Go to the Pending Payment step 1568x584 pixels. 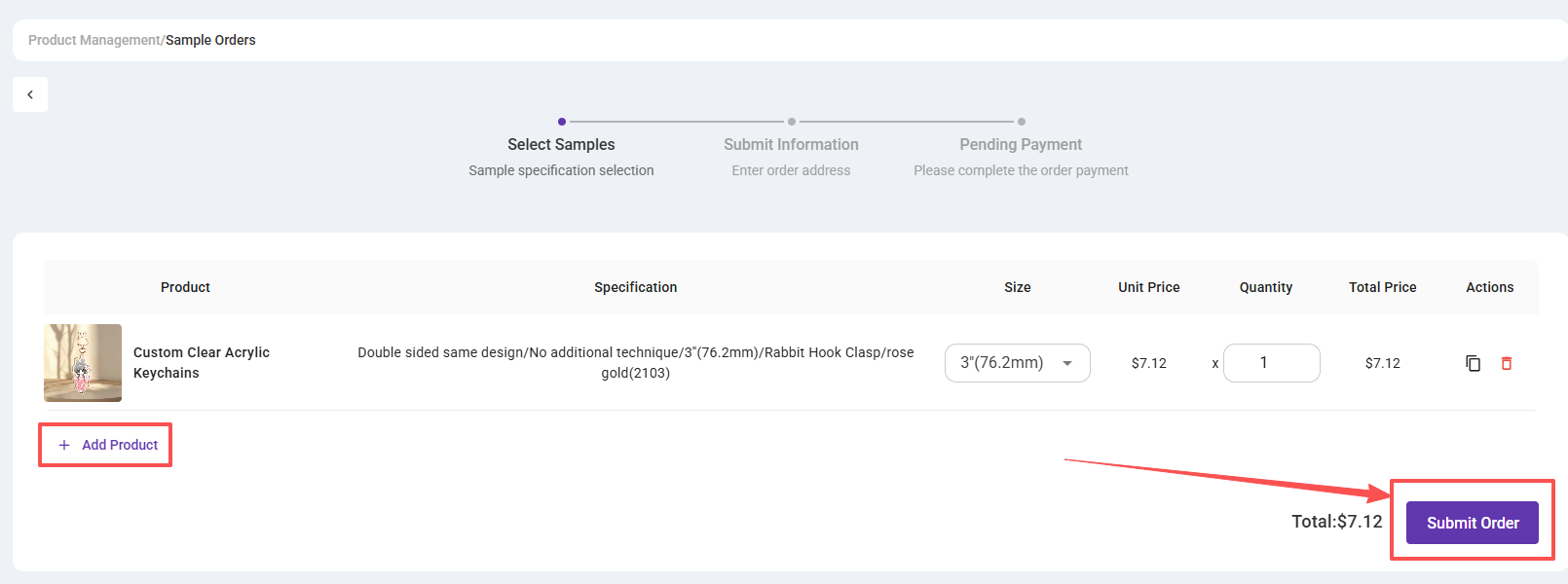[1021, 144]
